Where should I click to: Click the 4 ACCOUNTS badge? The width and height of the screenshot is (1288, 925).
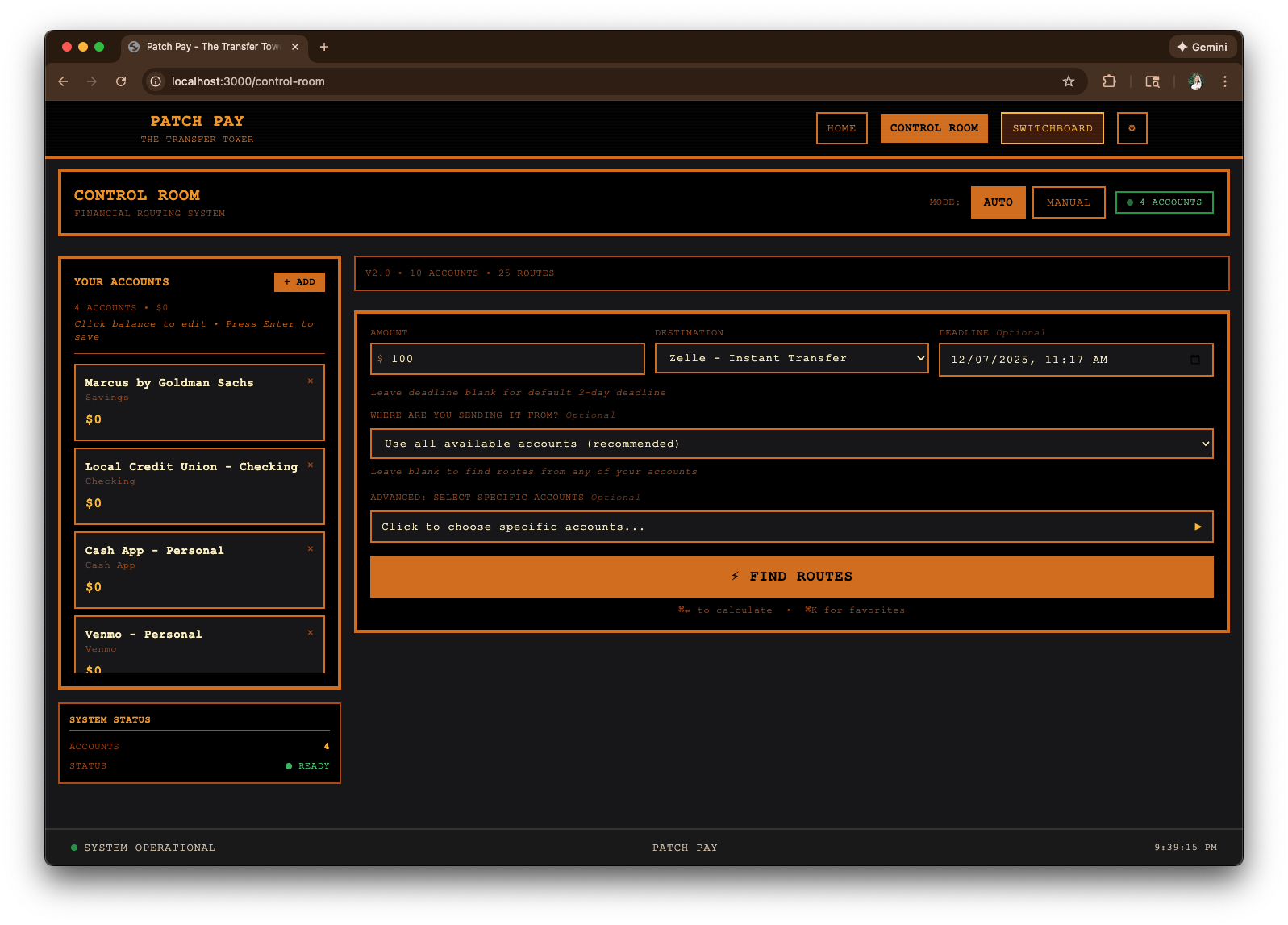[x=1165, y=202]
